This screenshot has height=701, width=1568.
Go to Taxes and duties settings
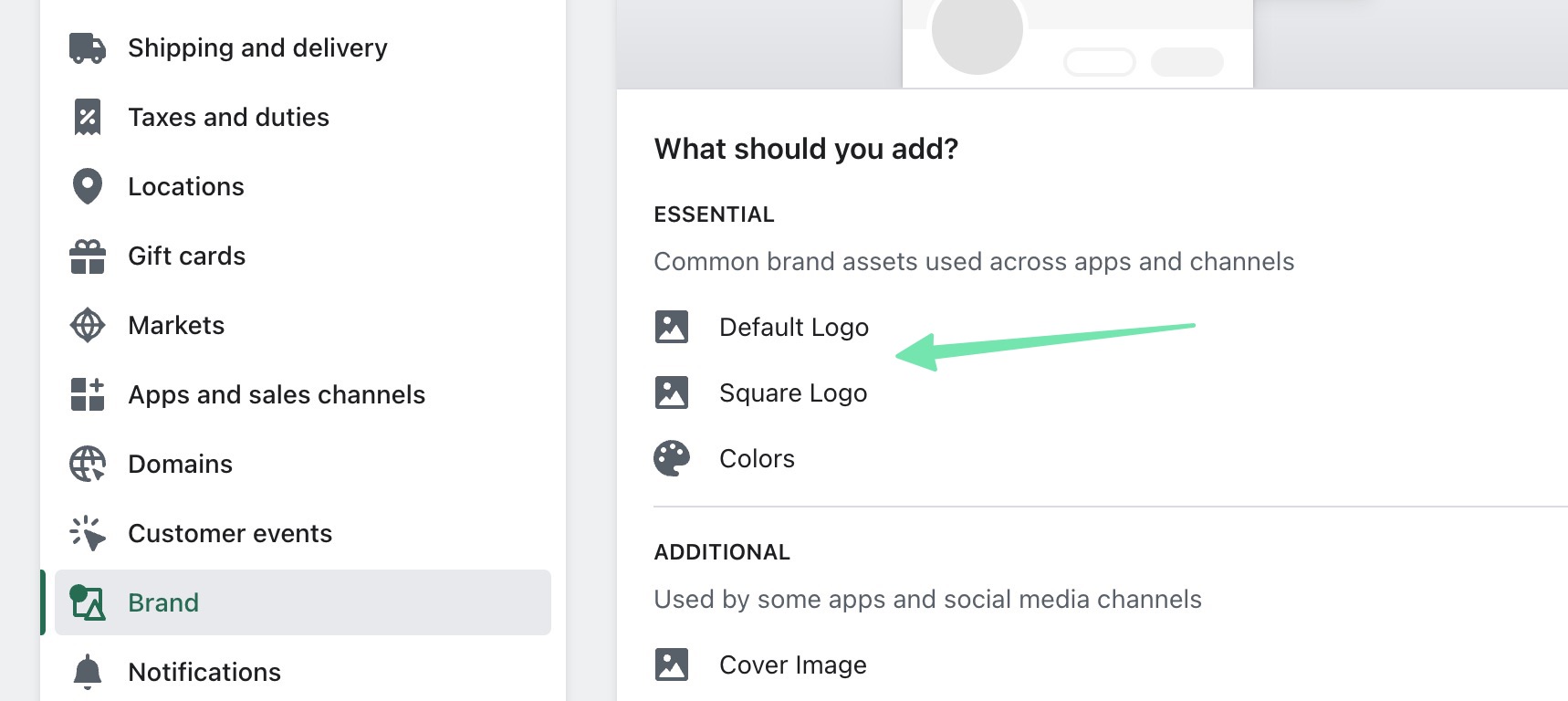(x=228, y=117)
